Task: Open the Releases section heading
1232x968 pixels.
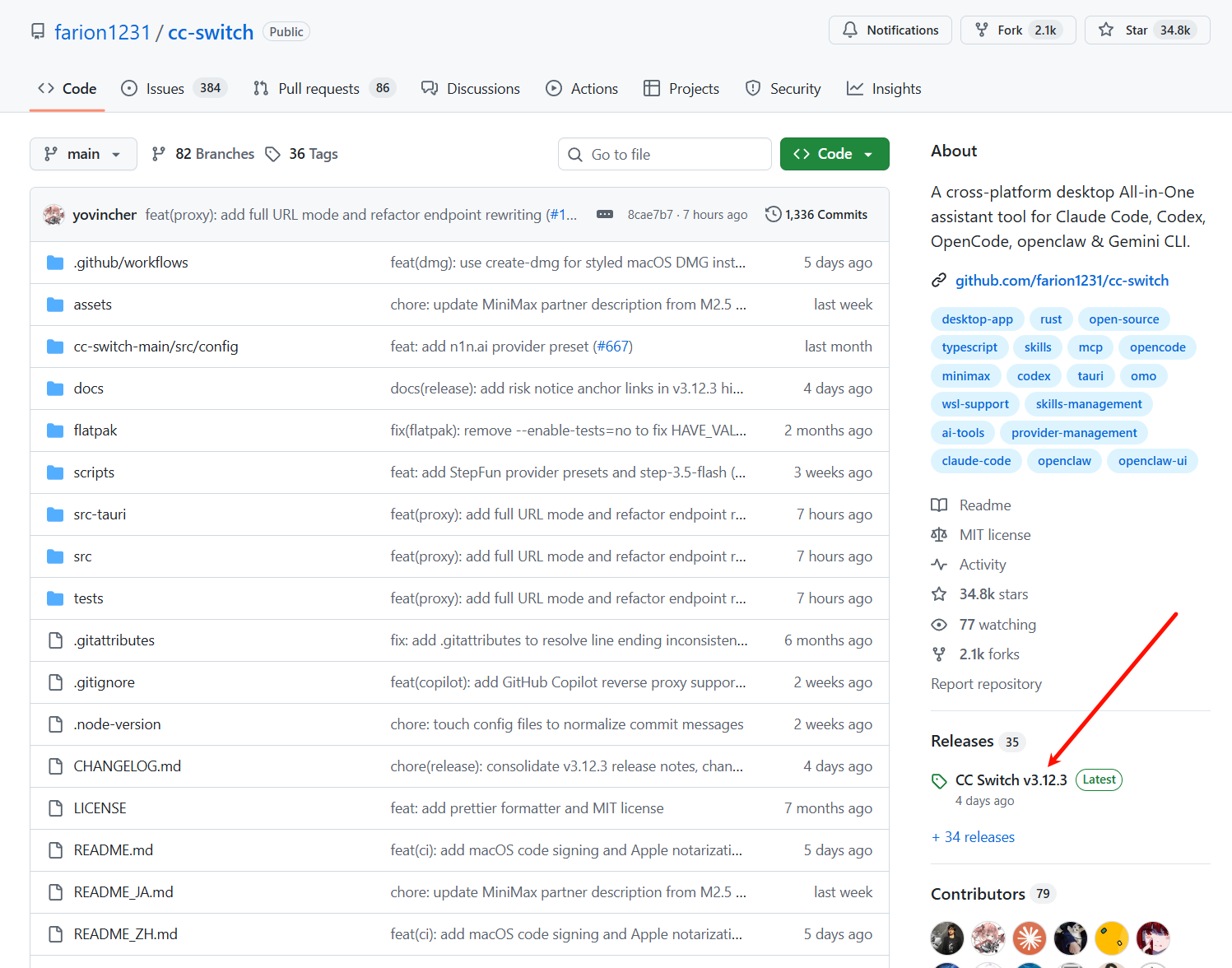Action: coord(962,742)
